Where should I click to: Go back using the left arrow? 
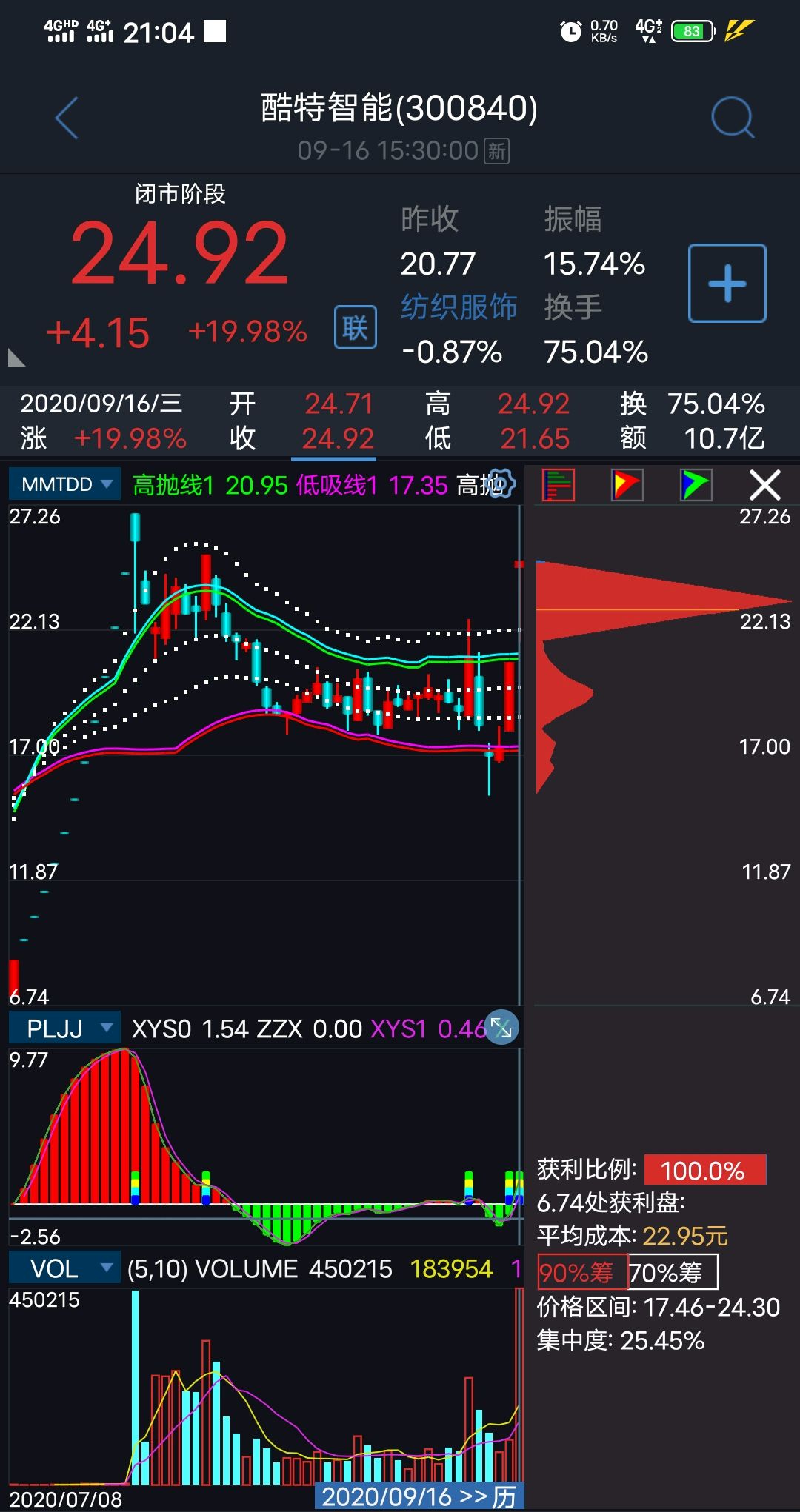[x=67, y=118]
